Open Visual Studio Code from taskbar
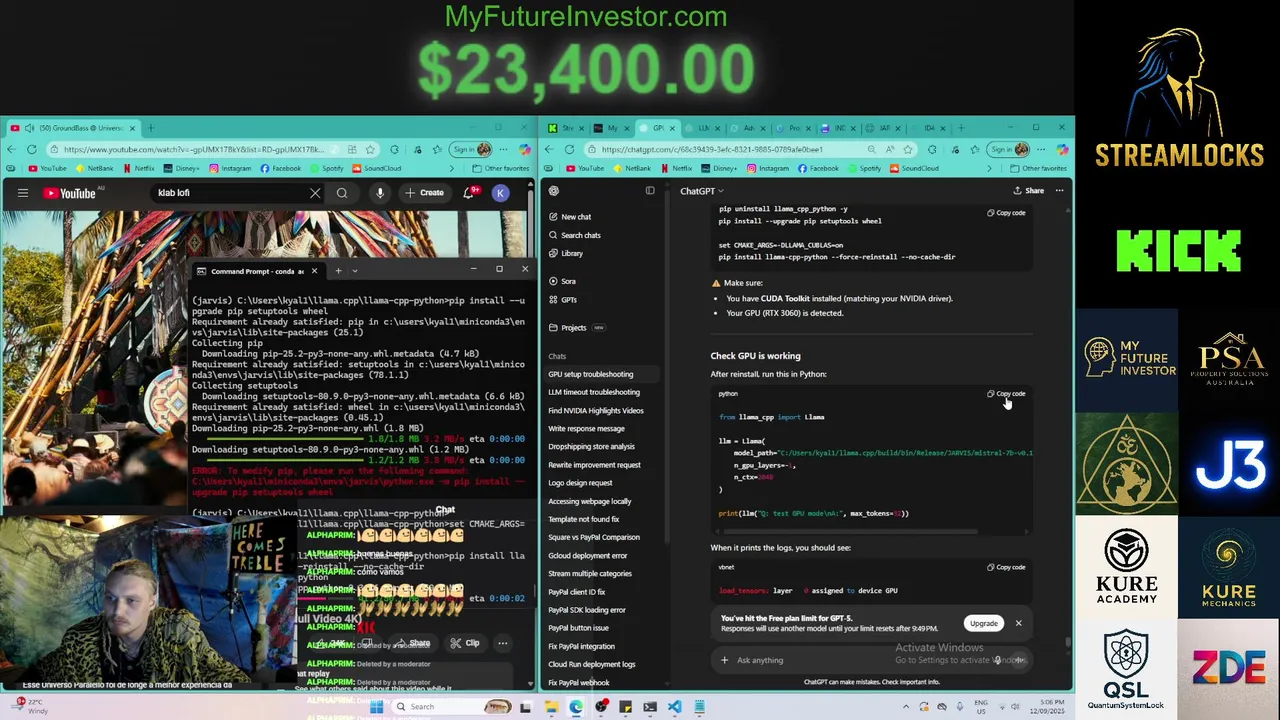 (x=675, y=707)
